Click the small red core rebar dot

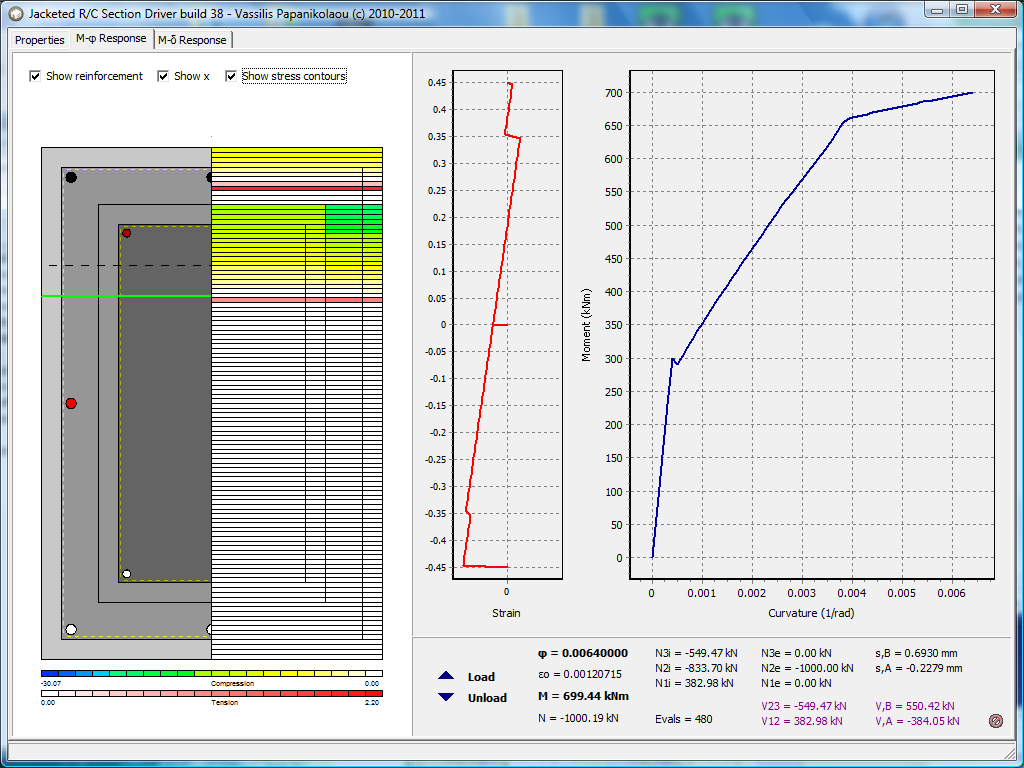tap(127, 233)
